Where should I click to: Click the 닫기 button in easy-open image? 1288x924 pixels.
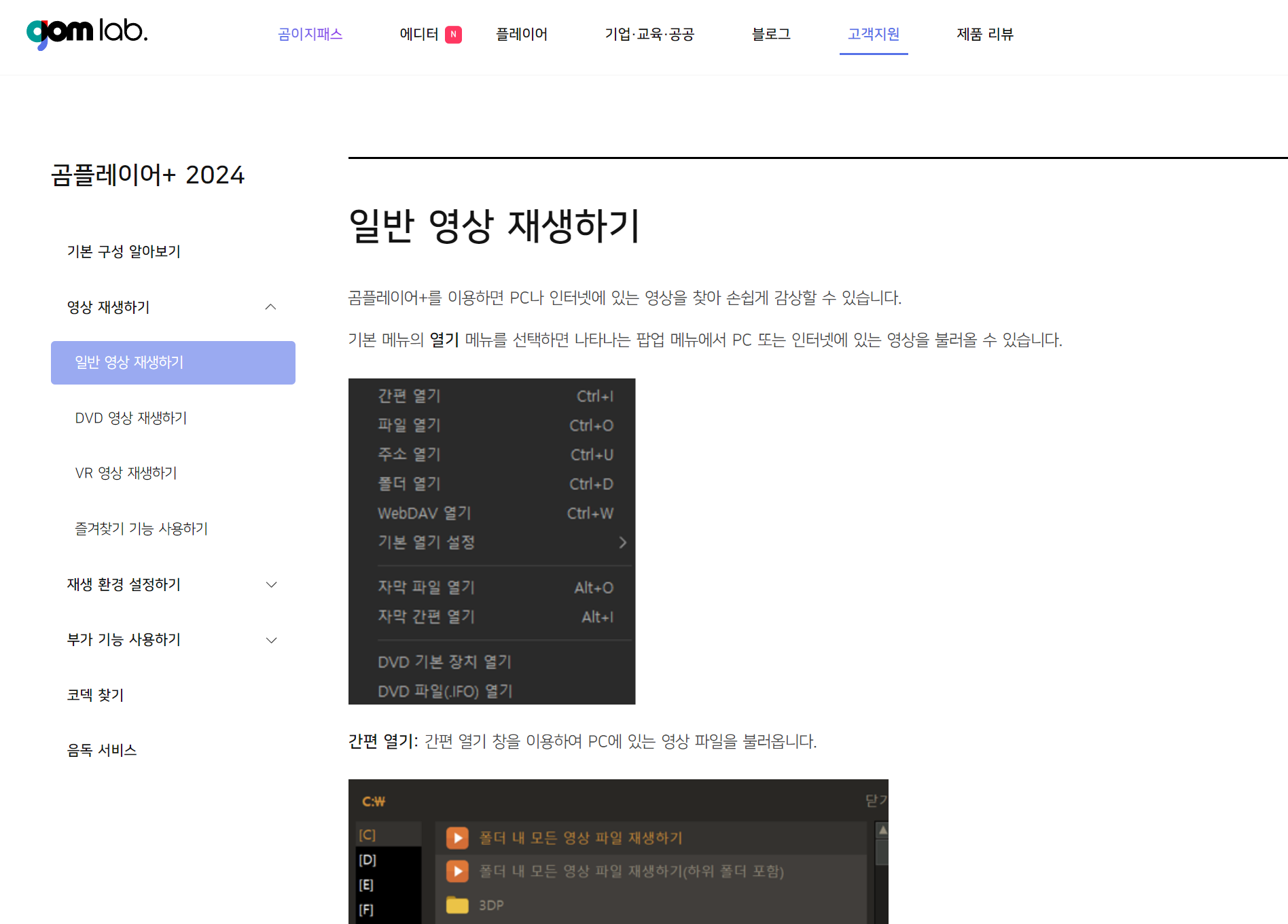(876, 801)
